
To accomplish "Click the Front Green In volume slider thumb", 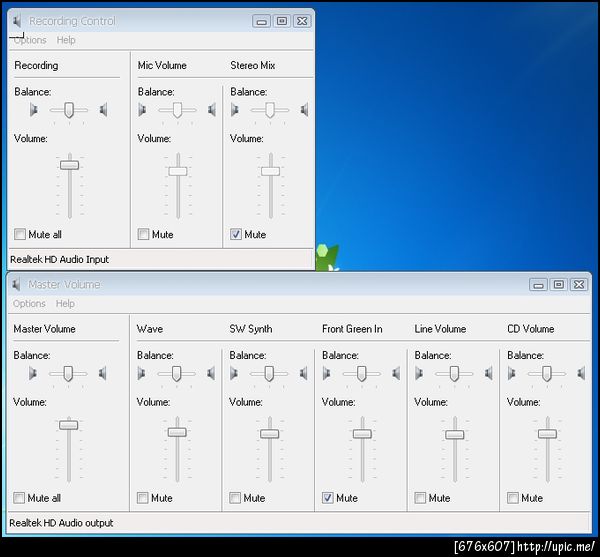I will (362, 434).
